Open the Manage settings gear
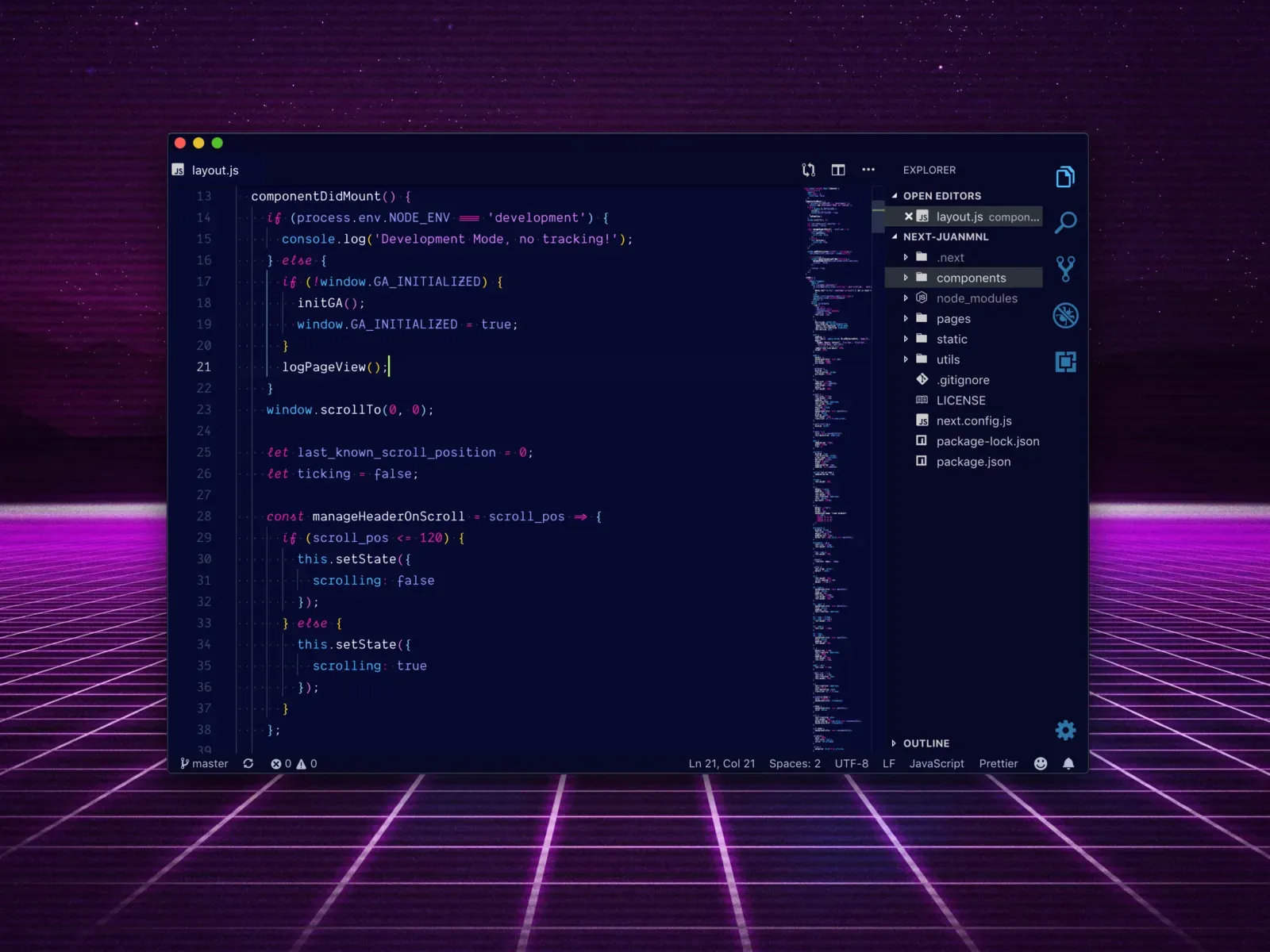 pos(1066,730)
